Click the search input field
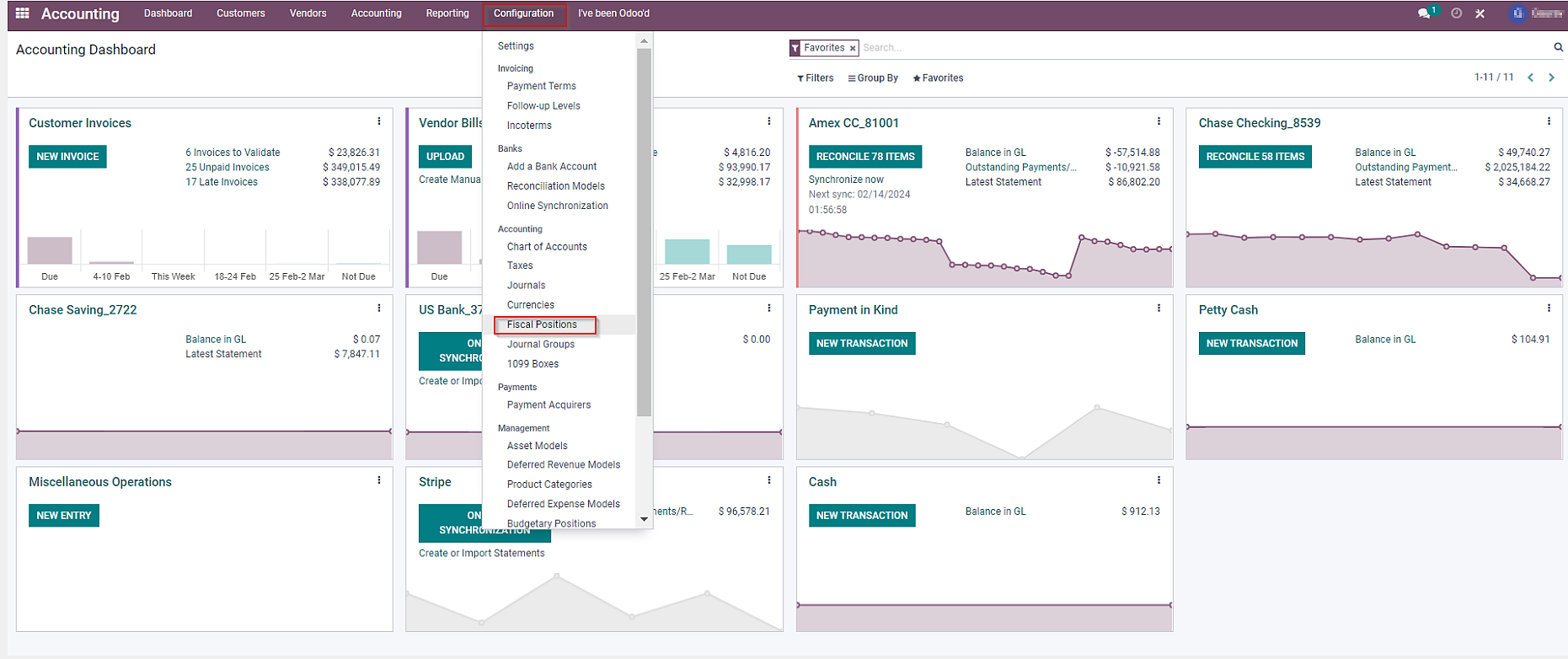The width and height of the screenshot is (1568, 659). [x=1205, y=48]
